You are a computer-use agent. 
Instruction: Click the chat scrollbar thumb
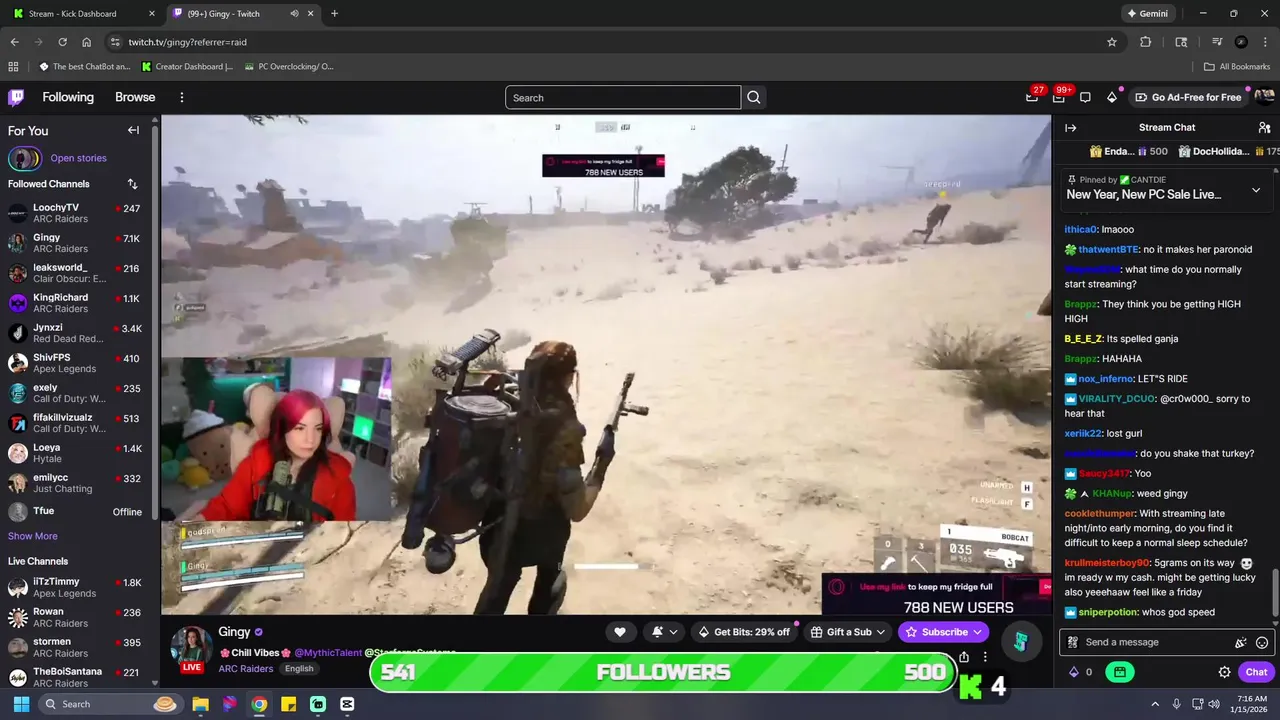(x=1275, y=593)
